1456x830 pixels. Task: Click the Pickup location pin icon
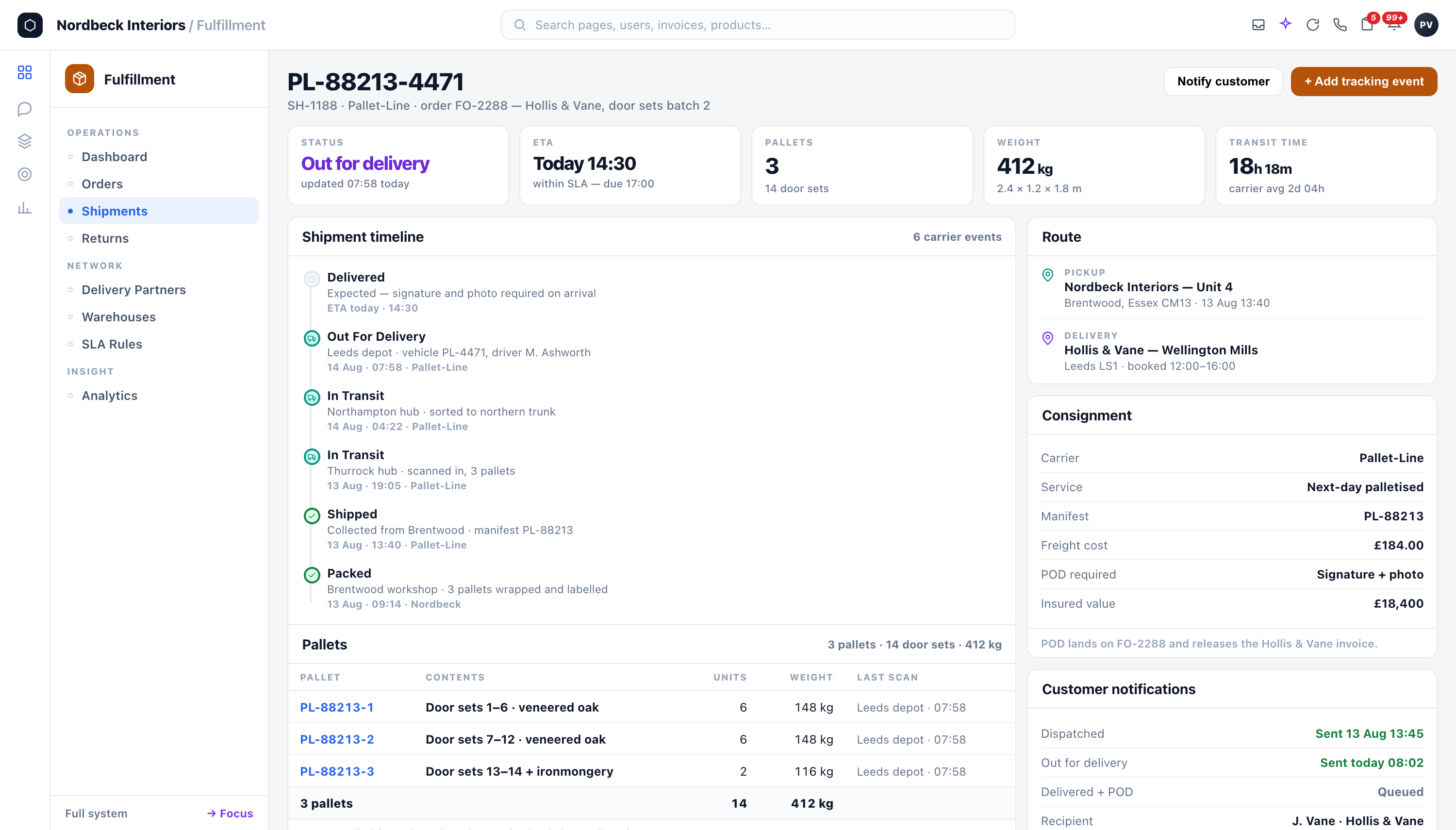pyautogui.click(x=1047, y=275)
